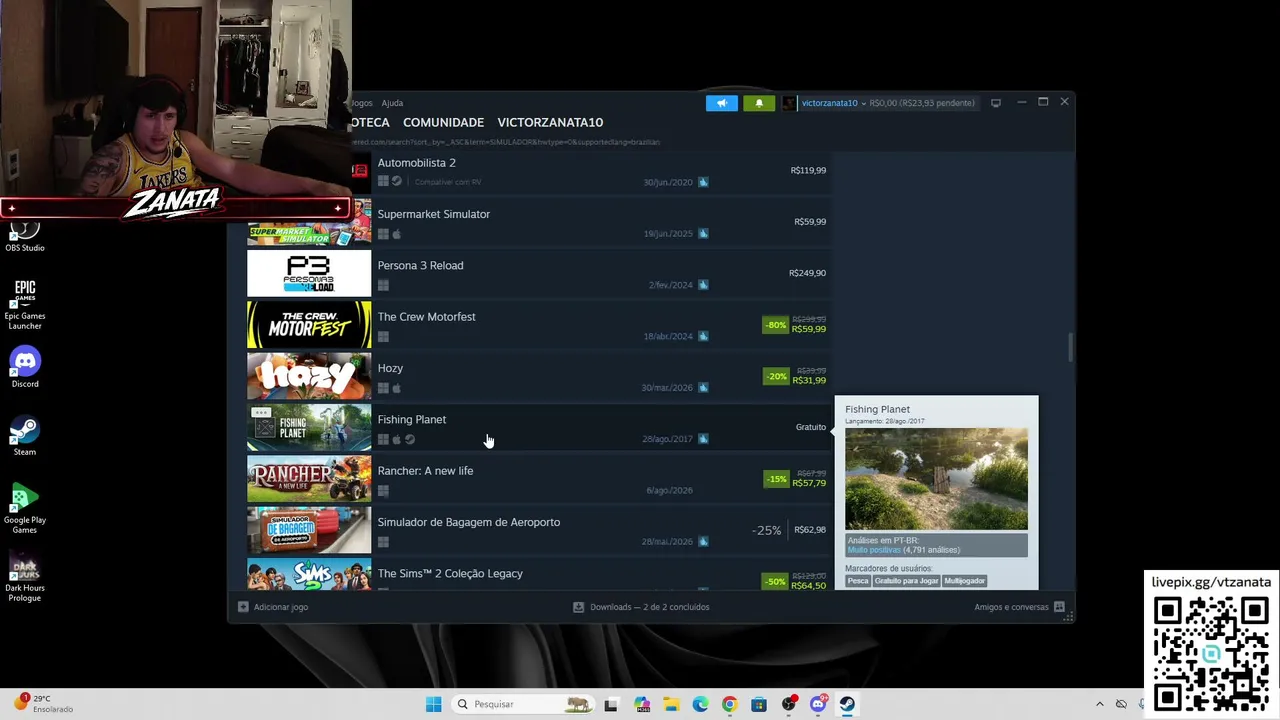Open File Explorer from the taskbar
Image resolution: width=1280 pixels, height=720 pixels.
[x=671, y=704]
